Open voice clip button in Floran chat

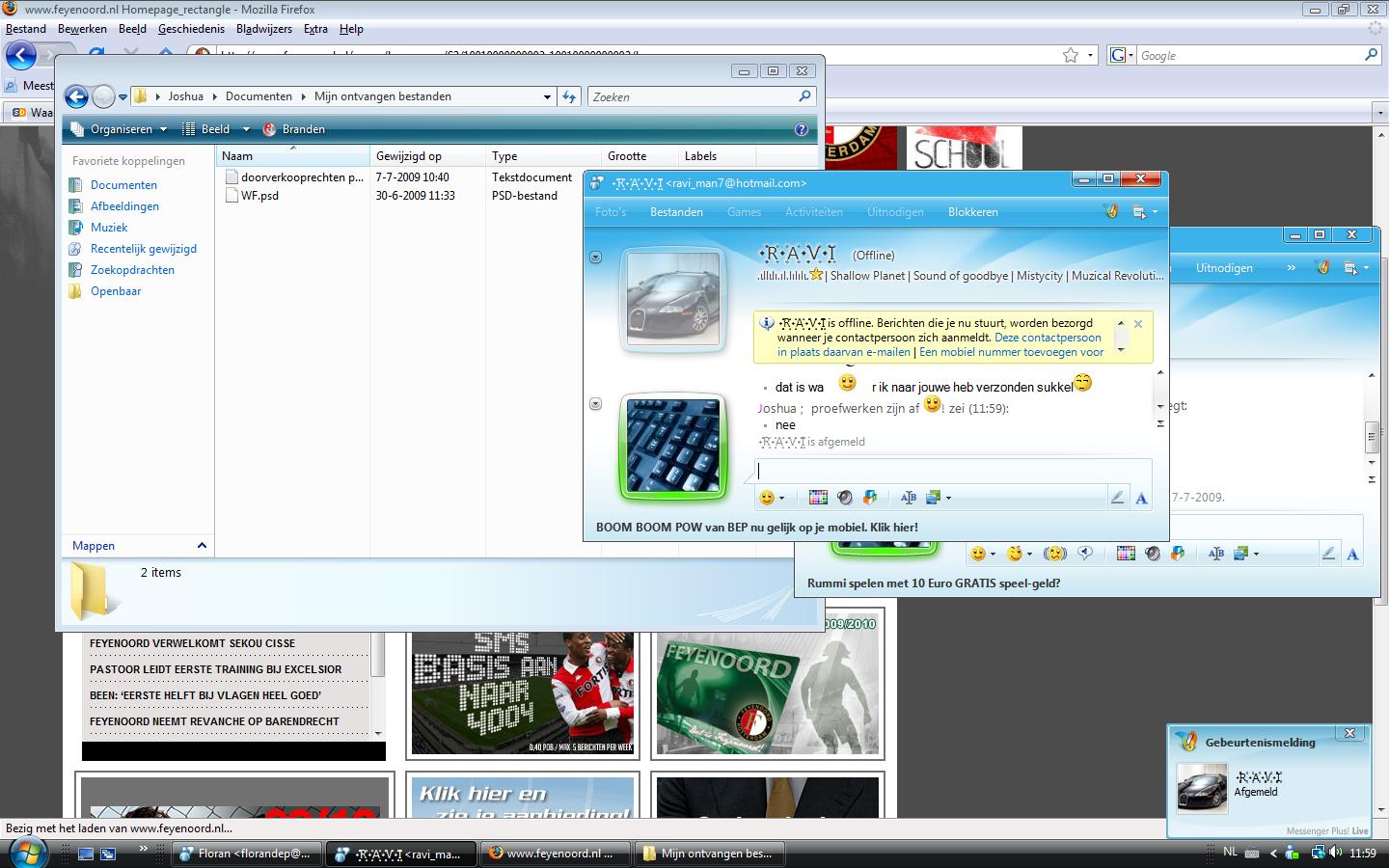[1152, 554]
